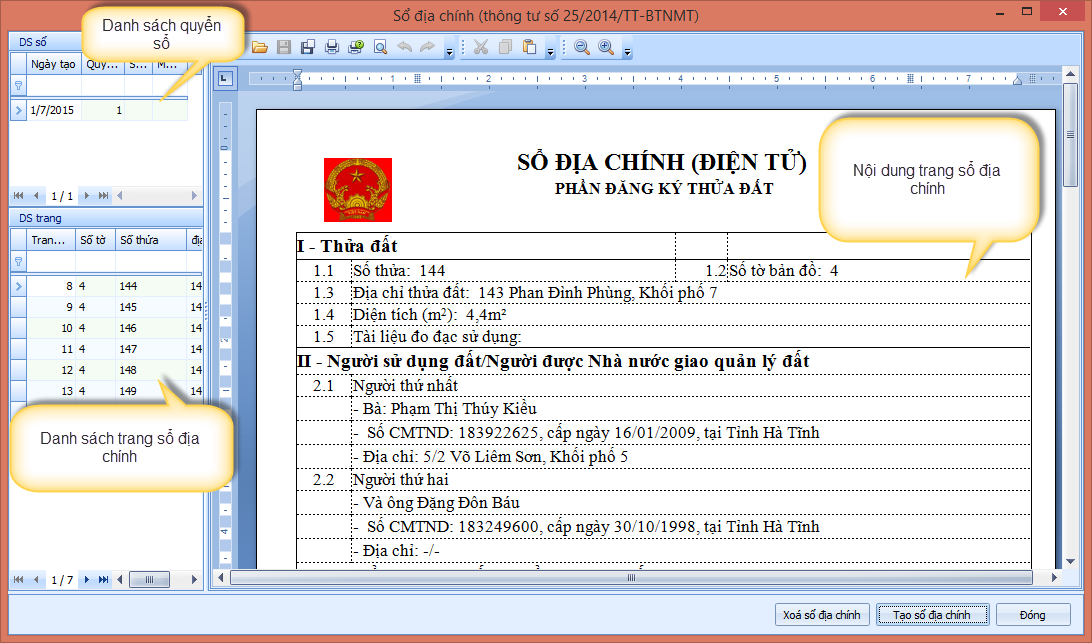Screen dimensions: 1092x643
Task: Open Print Preview magnifier icon
Action: [x=380, y=47]
